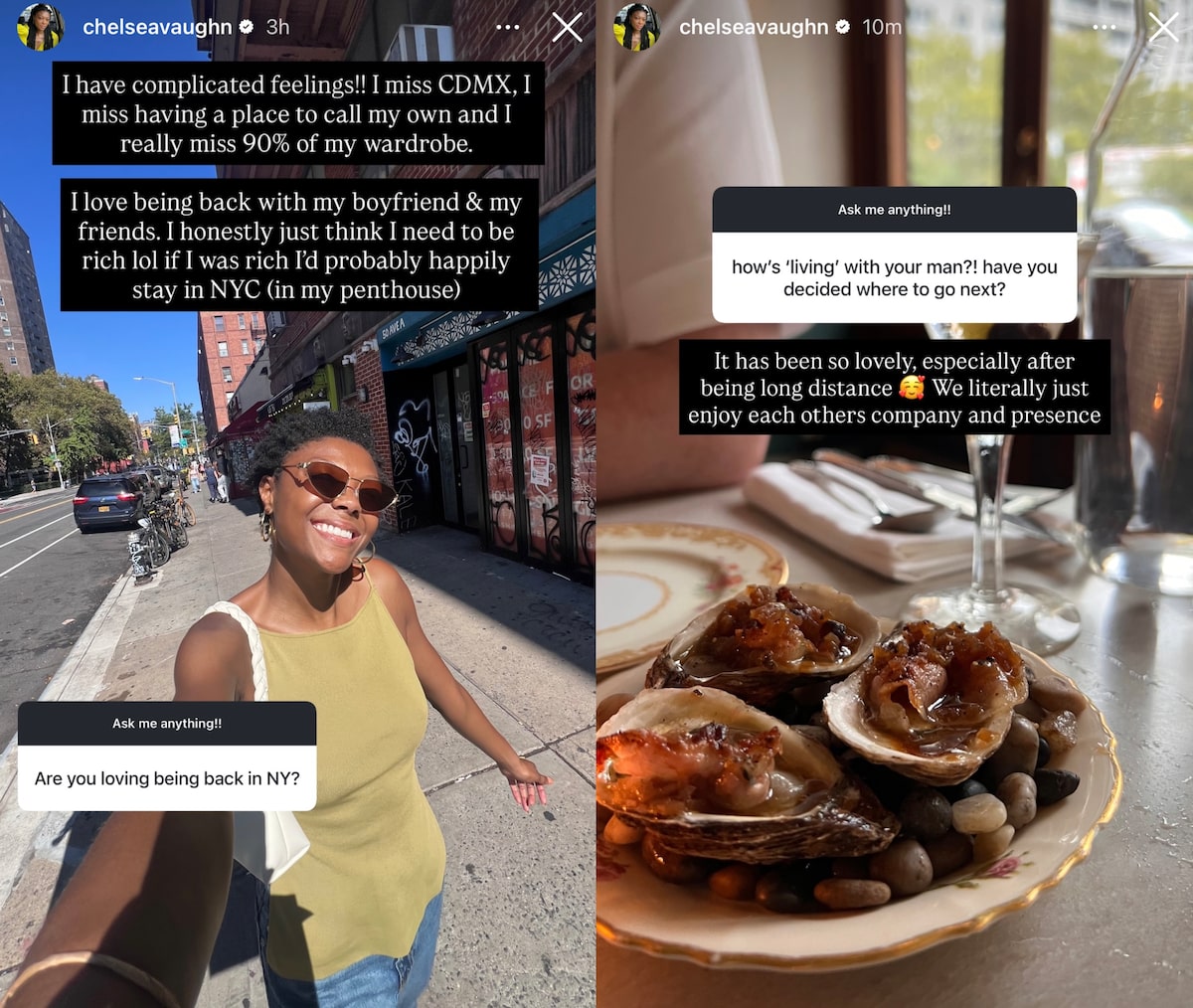Click the 'I have complicated feelings' text block
This screenshot has width=1193, height=1008.
pyautogui.click(x=298, y=114)
